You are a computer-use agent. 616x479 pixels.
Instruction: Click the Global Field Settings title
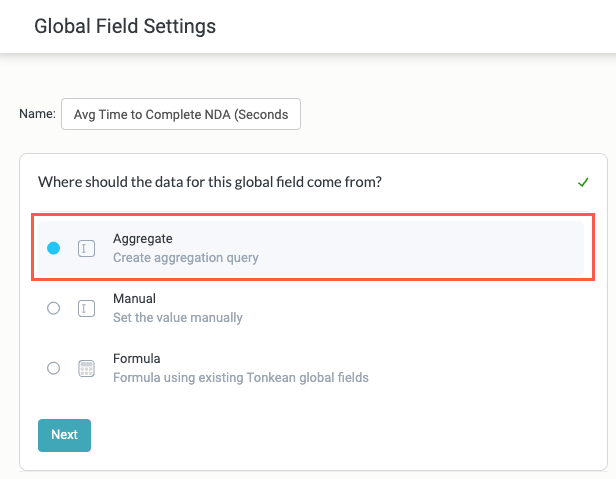tap(125, 26)
